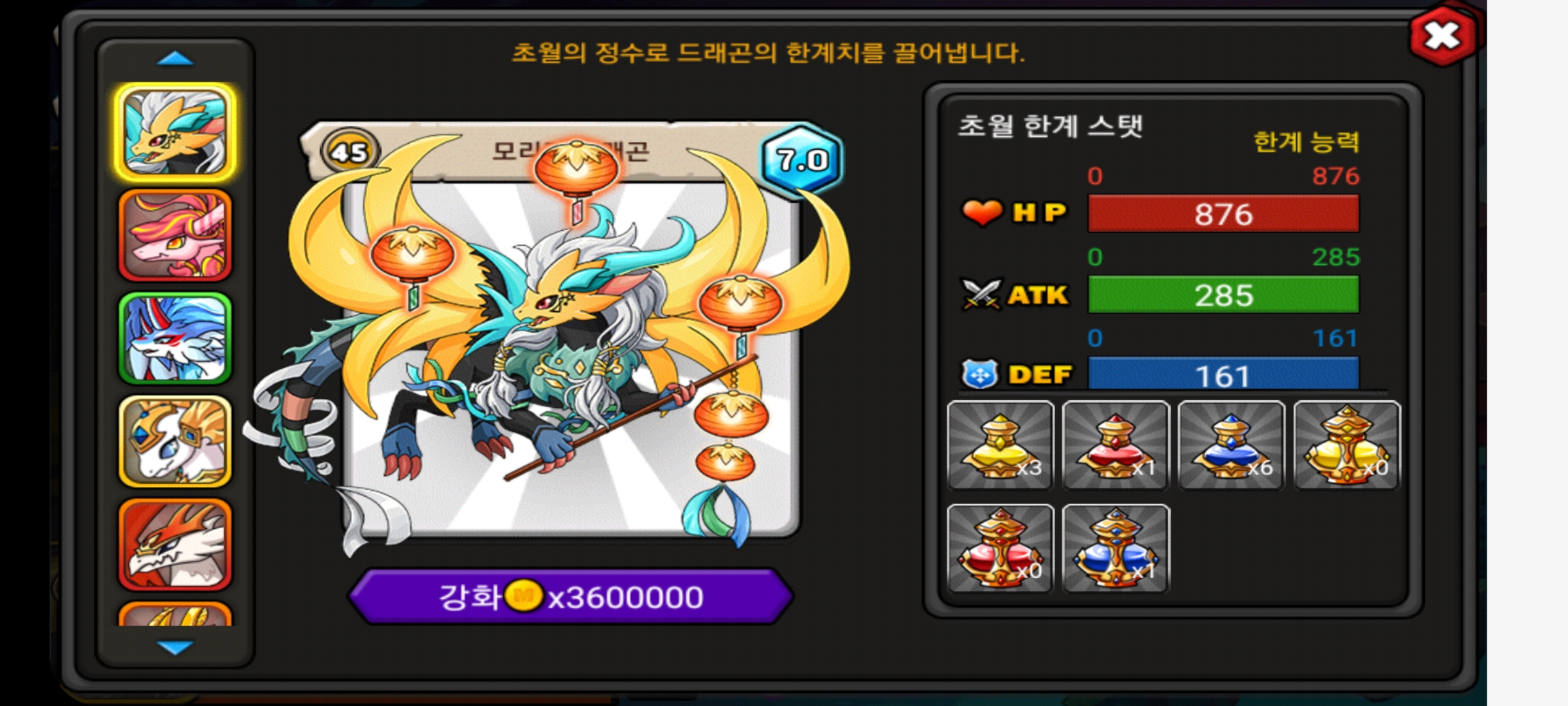This screenshot has width=1568, height=706.
Task: Click the red HP 876 bar
Action: (1223, 214)
